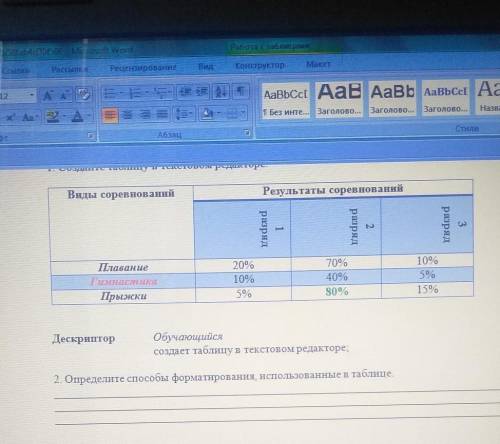This screenshot has height=444, width=500.
Task: Click the green '80%' cell
Action: (337, 292)
